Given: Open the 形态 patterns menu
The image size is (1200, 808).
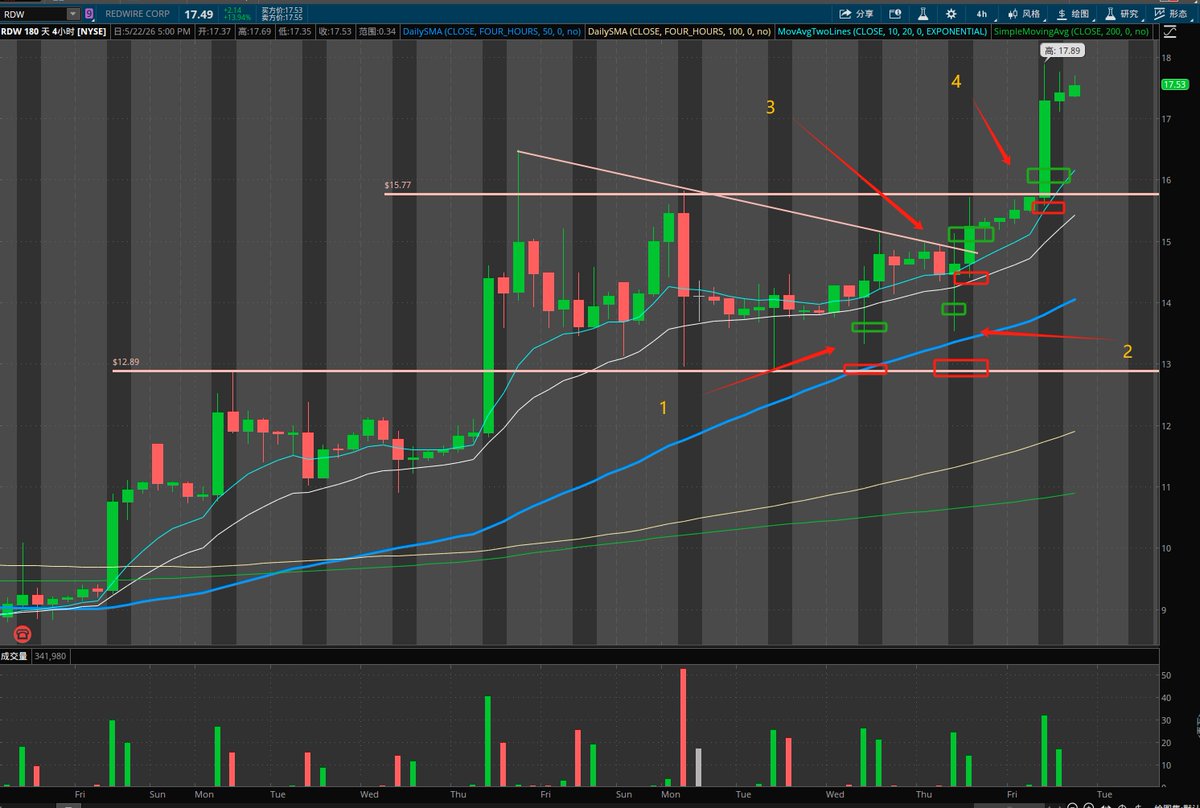Looking at the screenshot, I should 1172,14.
